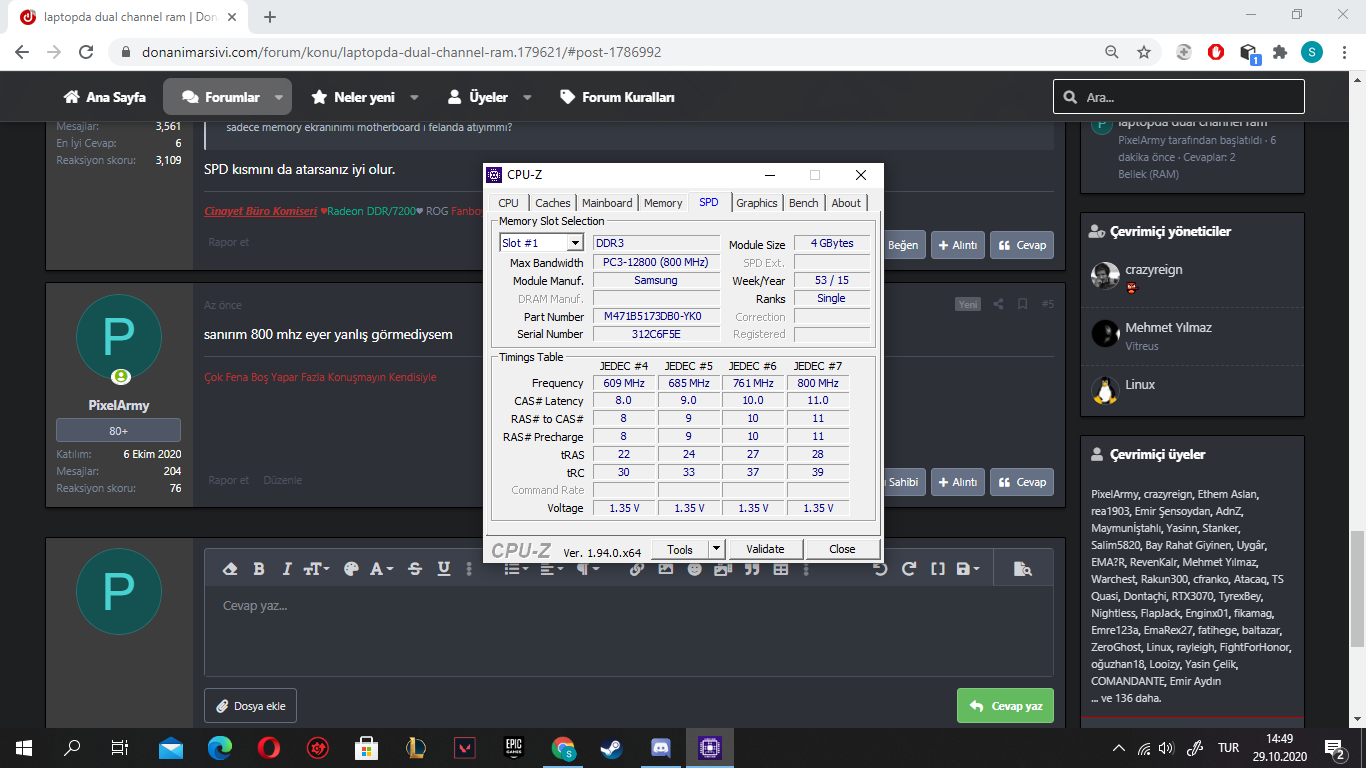This screenshot has height=768, width=1366.
Task: Click the Close button in CPU-Z
Action: point(842,549)
